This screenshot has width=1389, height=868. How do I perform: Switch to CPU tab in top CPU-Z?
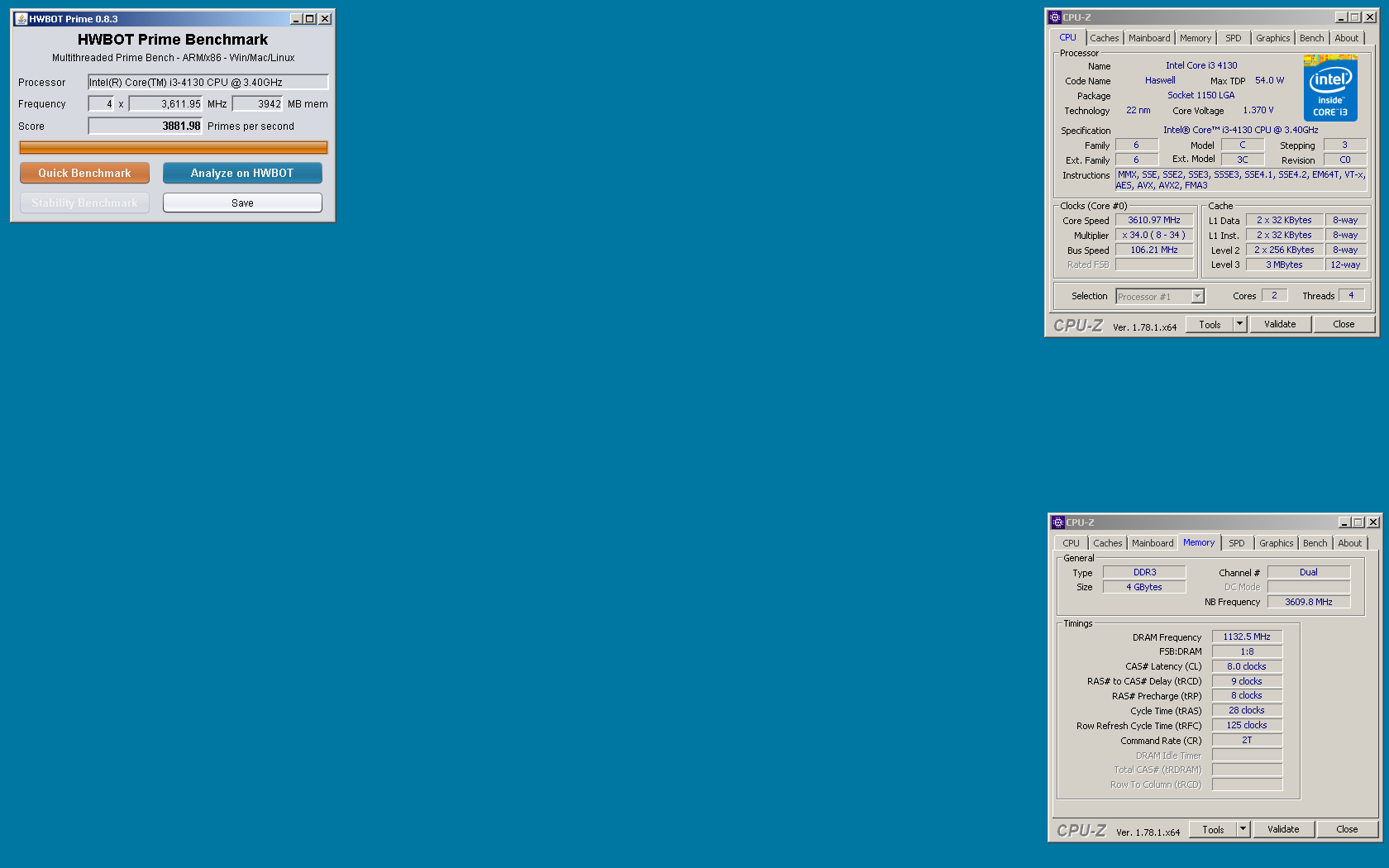click(1068, 38)
